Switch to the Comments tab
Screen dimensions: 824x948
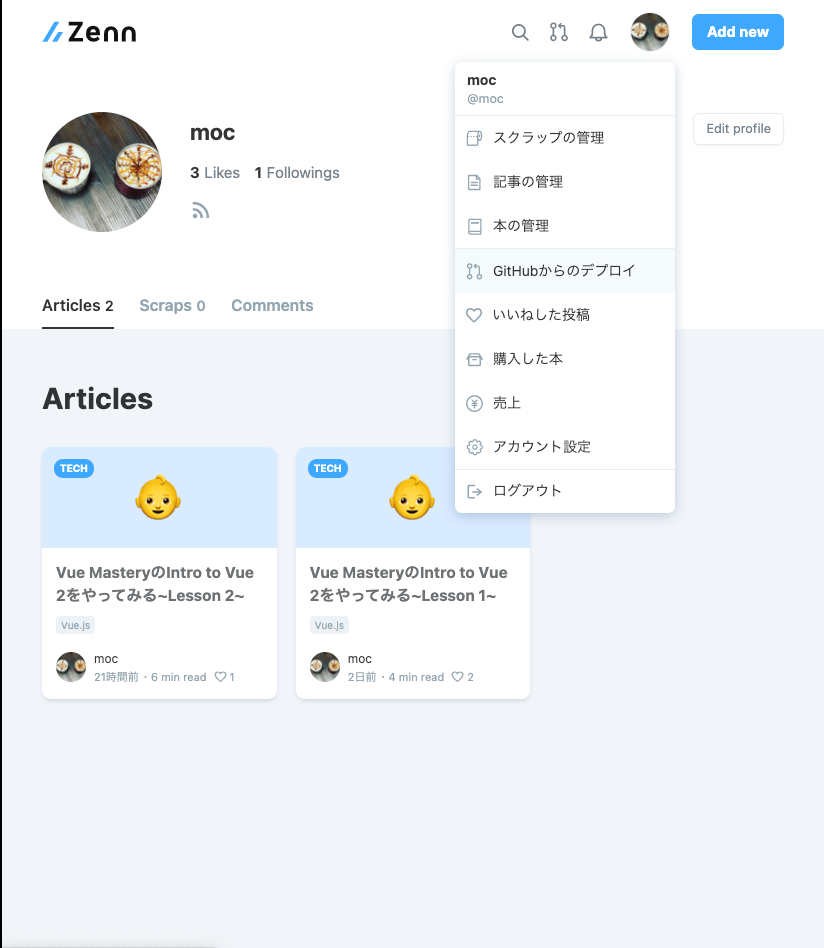[272, 305]
